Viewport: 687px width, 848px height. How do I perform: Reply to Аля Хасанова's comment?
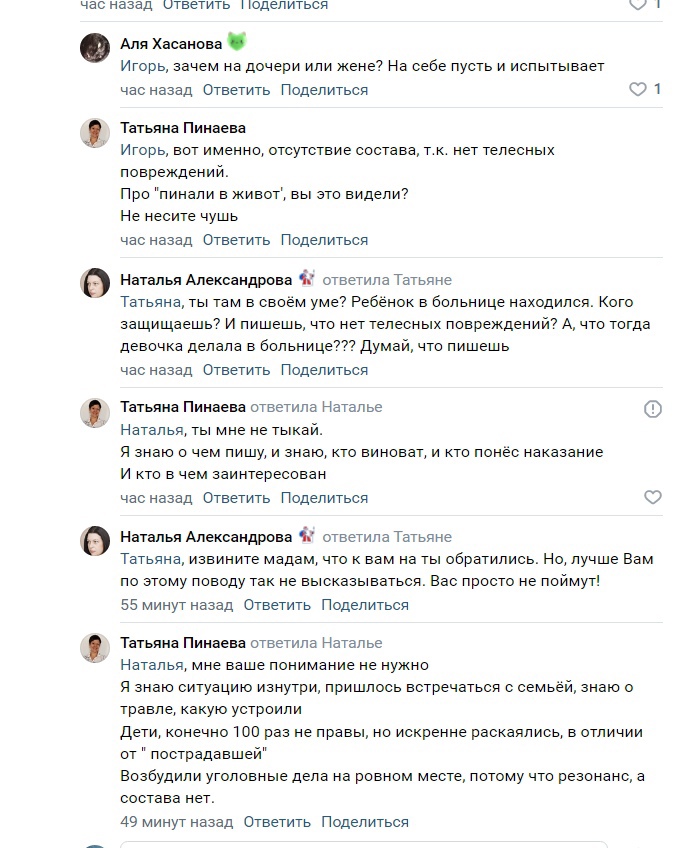(x=236, y=90)
